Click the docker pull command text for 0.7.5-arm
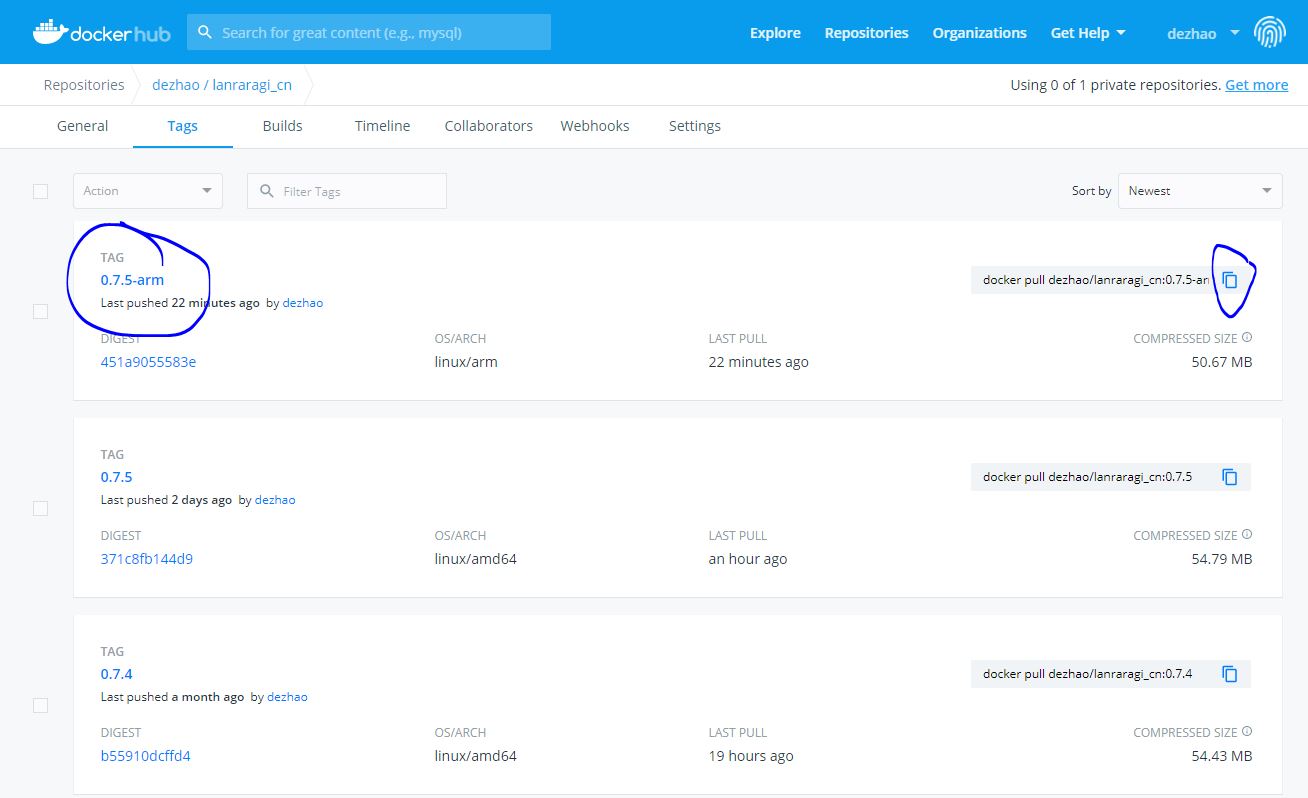This screenshot has width=1308, height=798. (x=1096, y=280)
